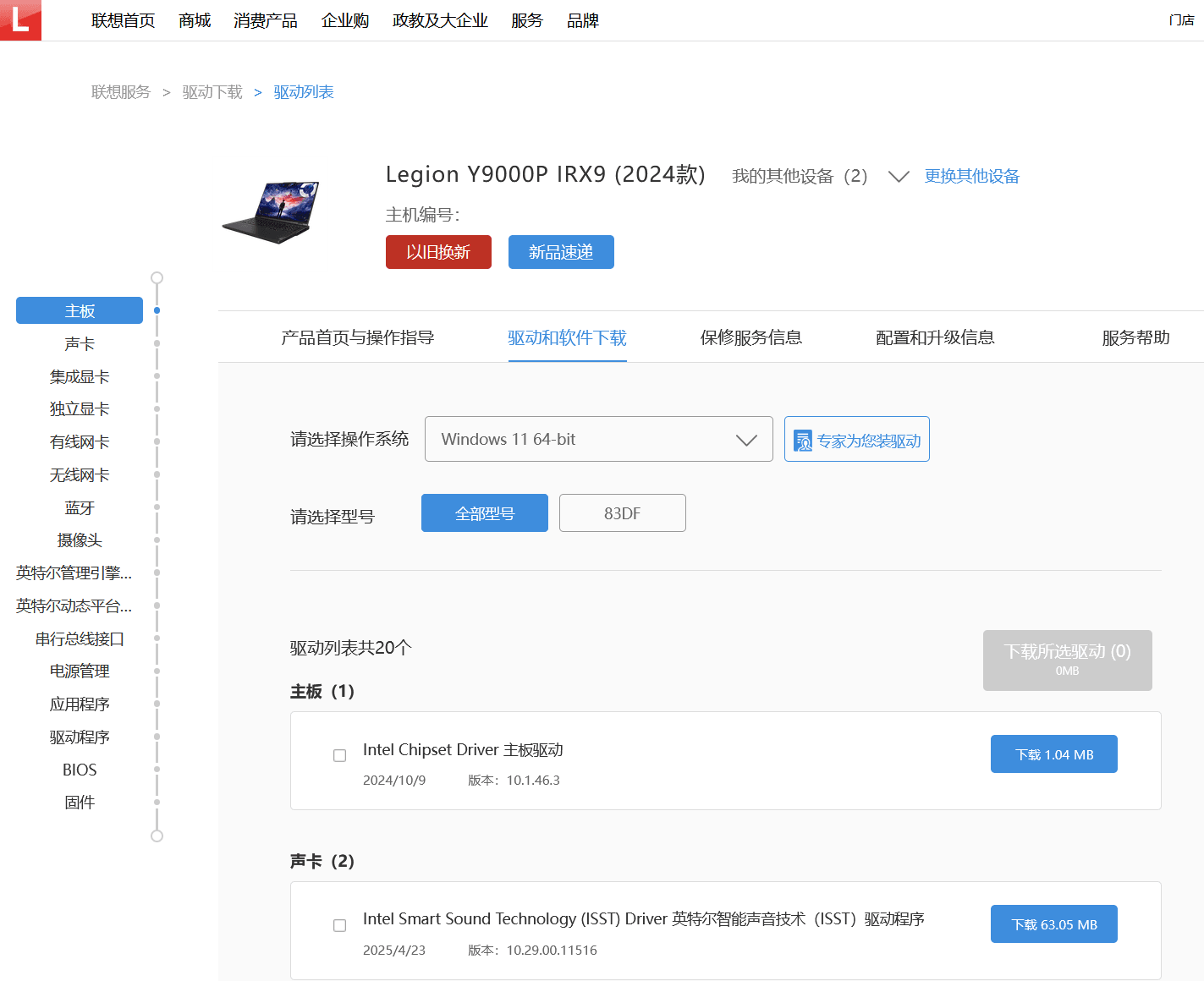Viewport: 1204px width, 981px height.
Task: Open 服务 in the top menu
Action: click(527, 20)
